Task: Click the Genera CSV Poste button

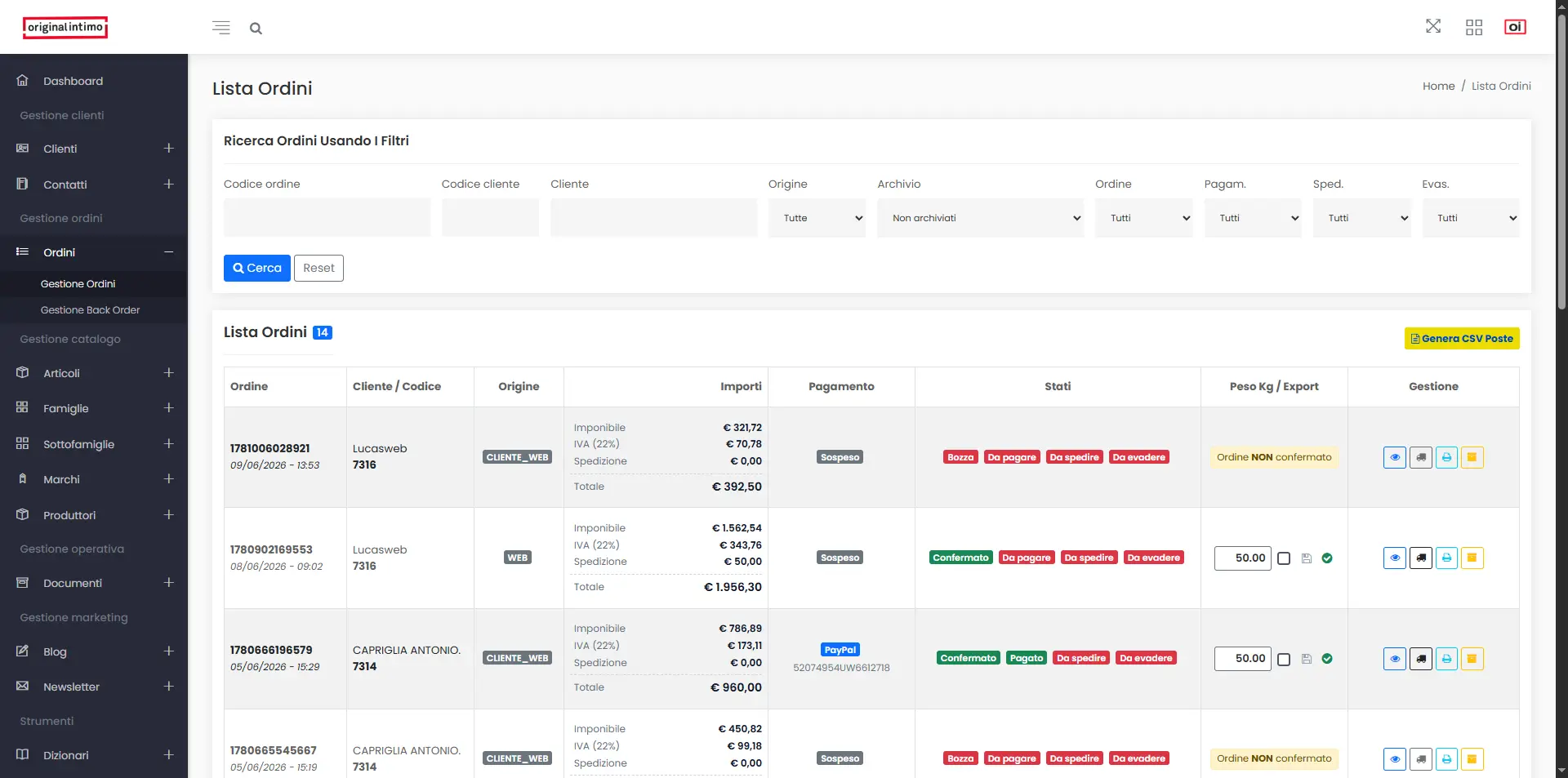Action: [1462, 339]
